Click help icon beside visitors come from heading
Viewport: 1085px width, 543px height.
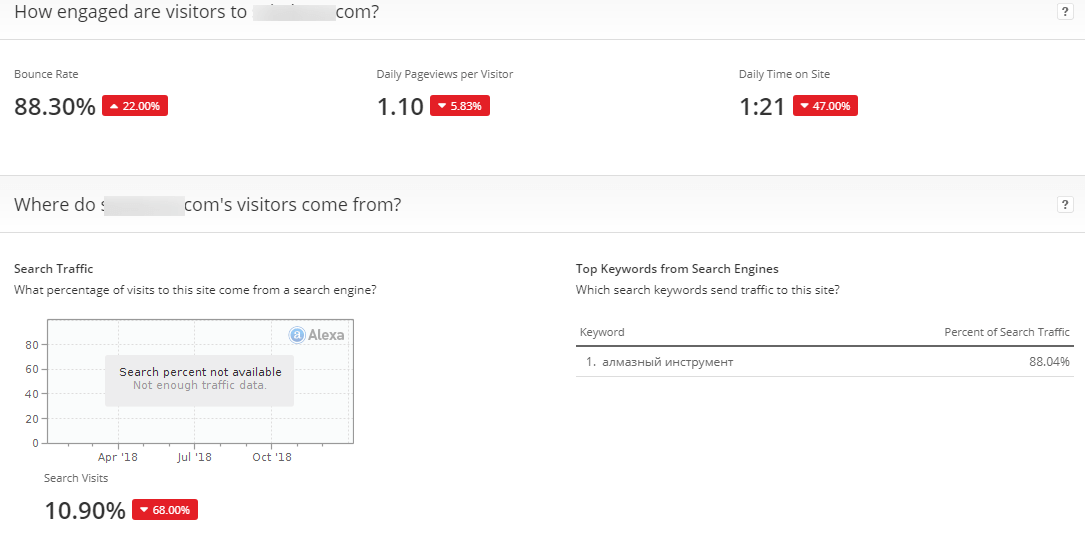[1065, 204]
